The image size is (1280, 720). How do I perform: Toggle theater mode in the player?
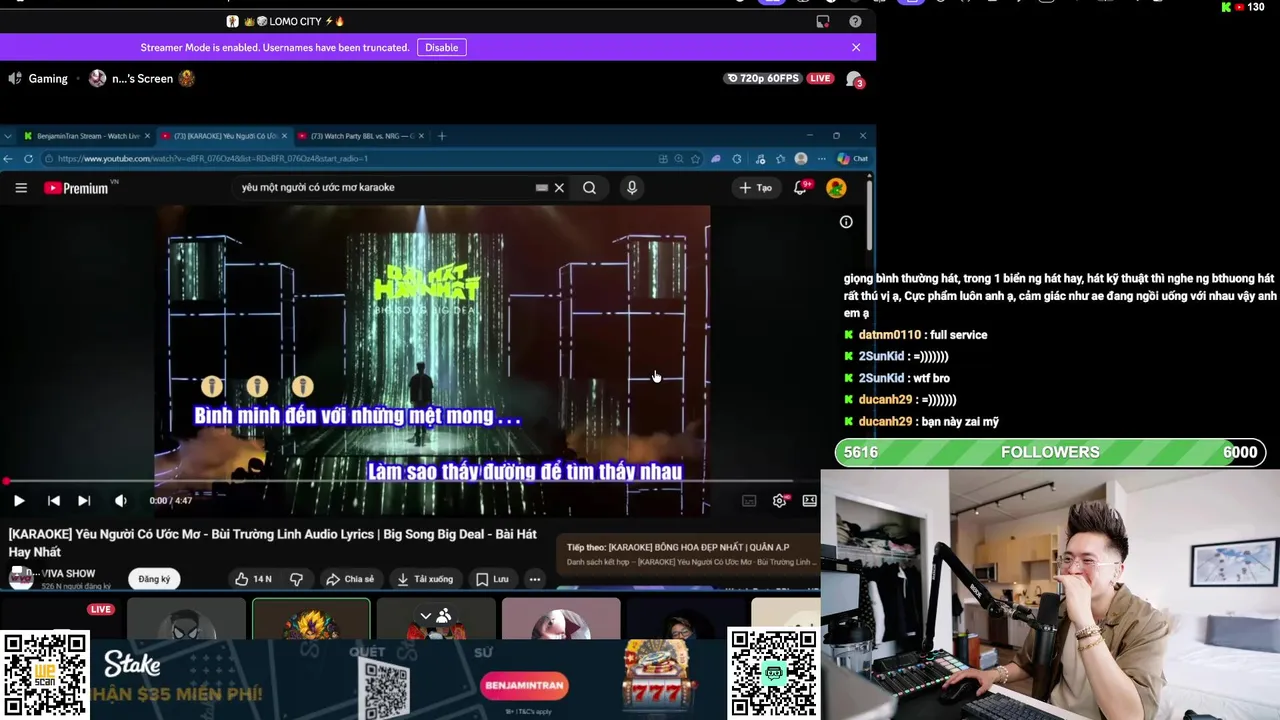809,501
